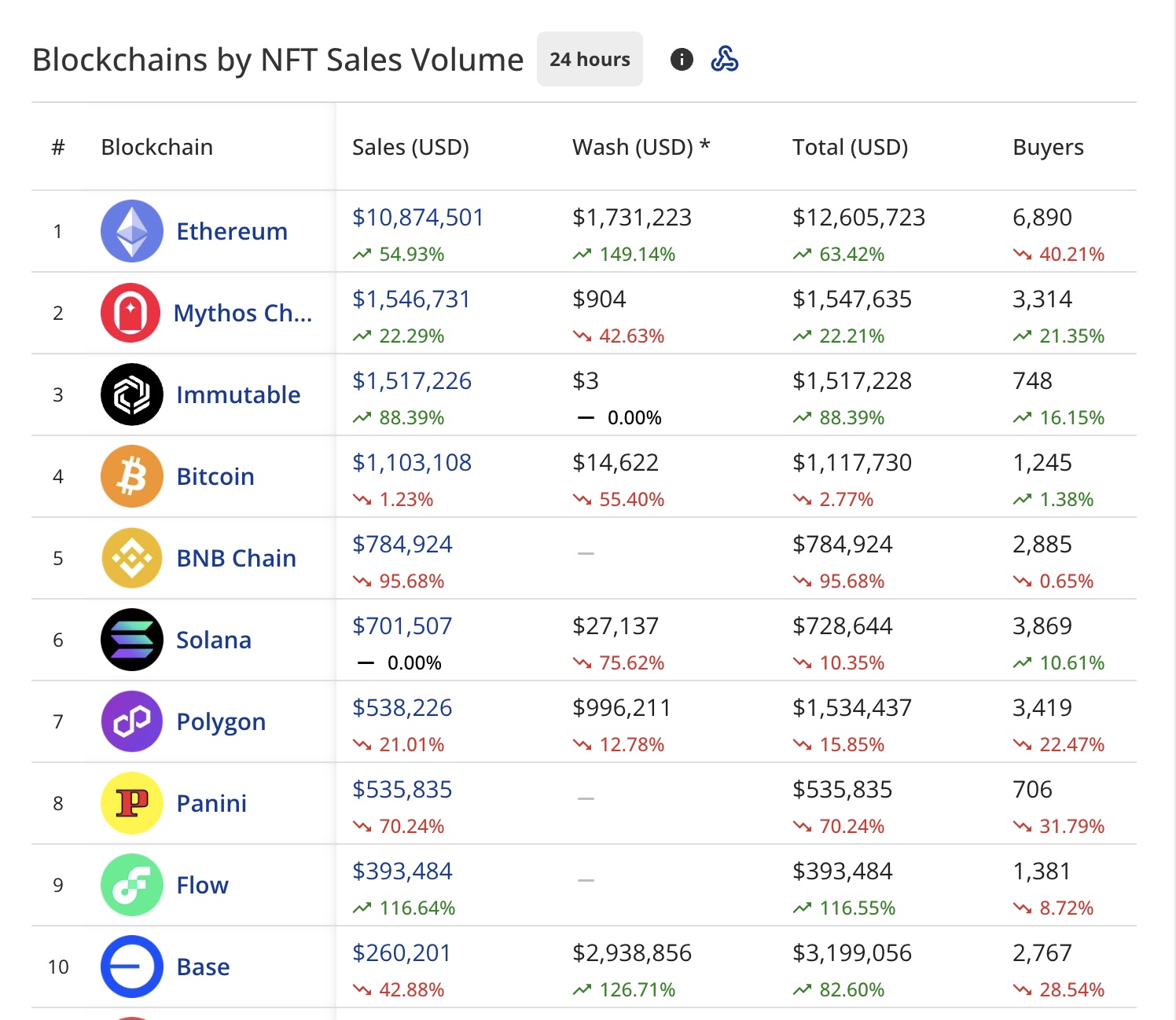Screen dimensions: 1176x1020
Task: Select Ethereum wash value $1,731,223
Action: tap(632, 217)
